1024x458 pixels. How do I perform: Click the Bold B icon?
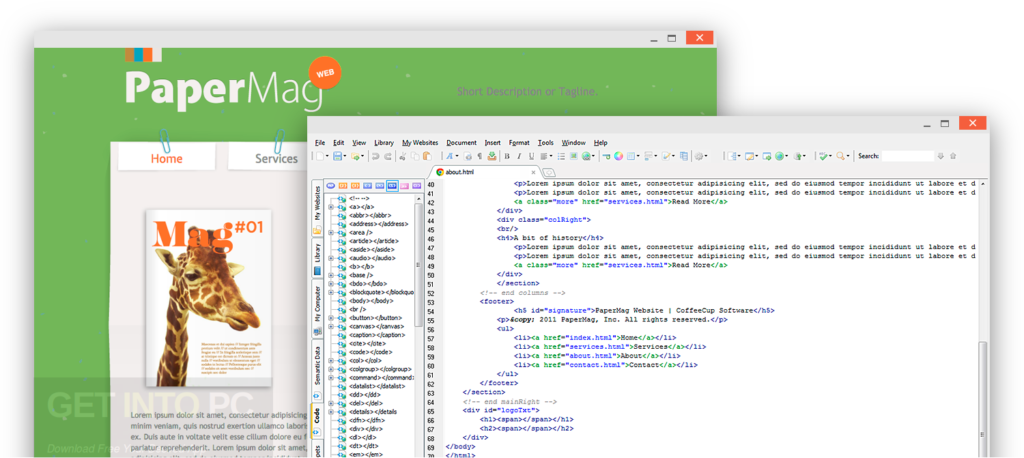click(x=506, y=156)
